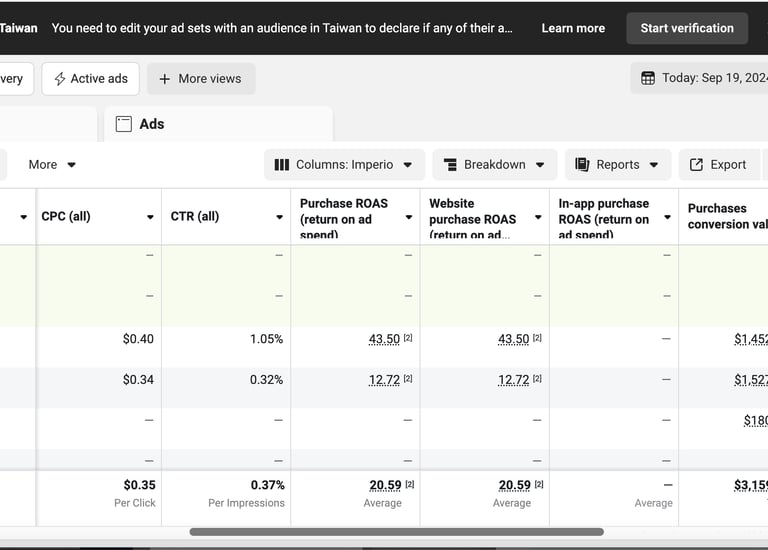The width and height of the screenshot is (768, 550).
Task: Click the lightning bolt icon on Active ads
Action: 60,79
